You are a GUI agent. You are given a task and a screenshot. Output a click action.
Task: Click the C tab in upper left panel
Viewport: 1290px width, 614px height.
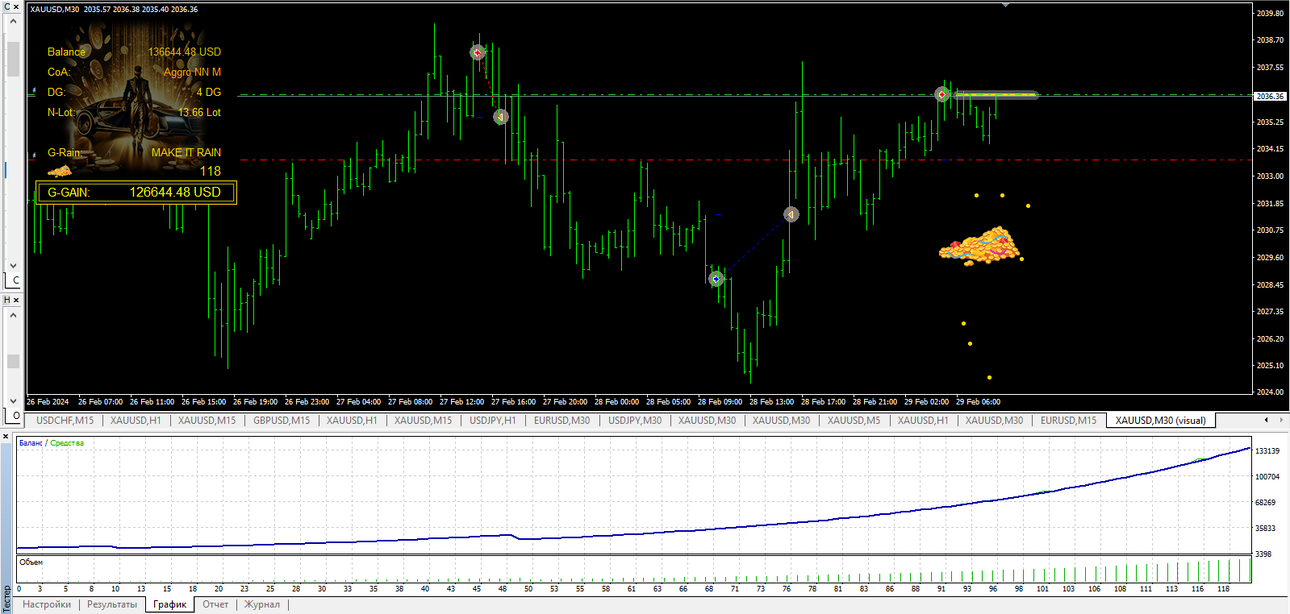[16, 281]
